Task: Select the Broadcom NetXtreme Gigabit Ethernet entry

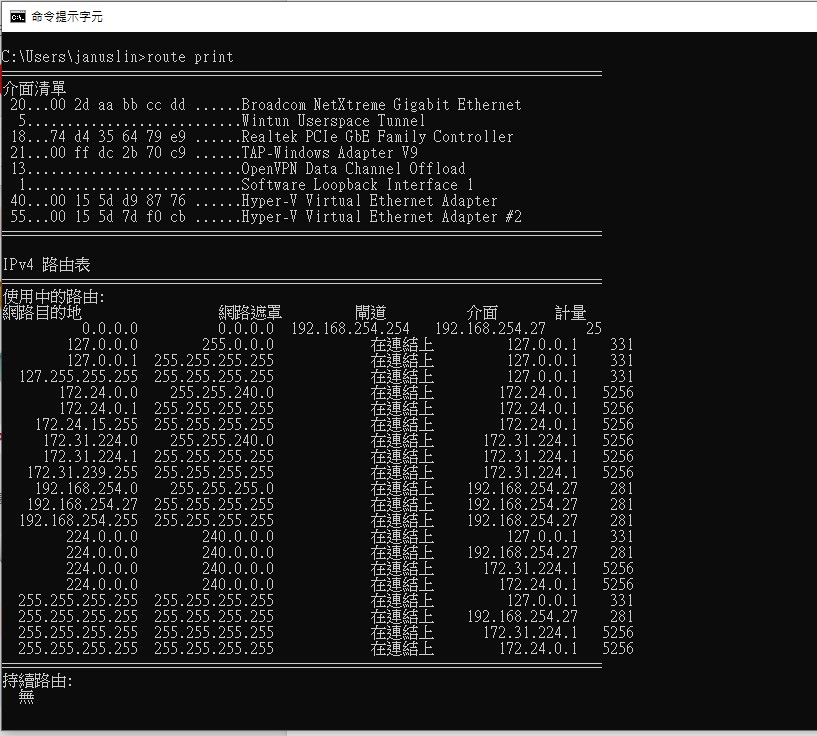Action: click(x=381, y=105)
